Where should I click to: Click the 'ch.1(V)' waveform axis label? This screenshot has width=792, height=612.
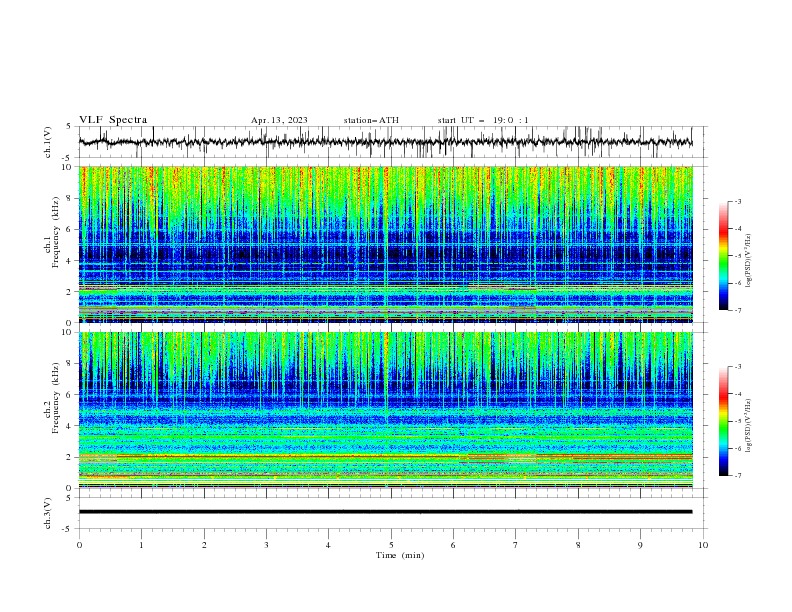pos(48,142)
